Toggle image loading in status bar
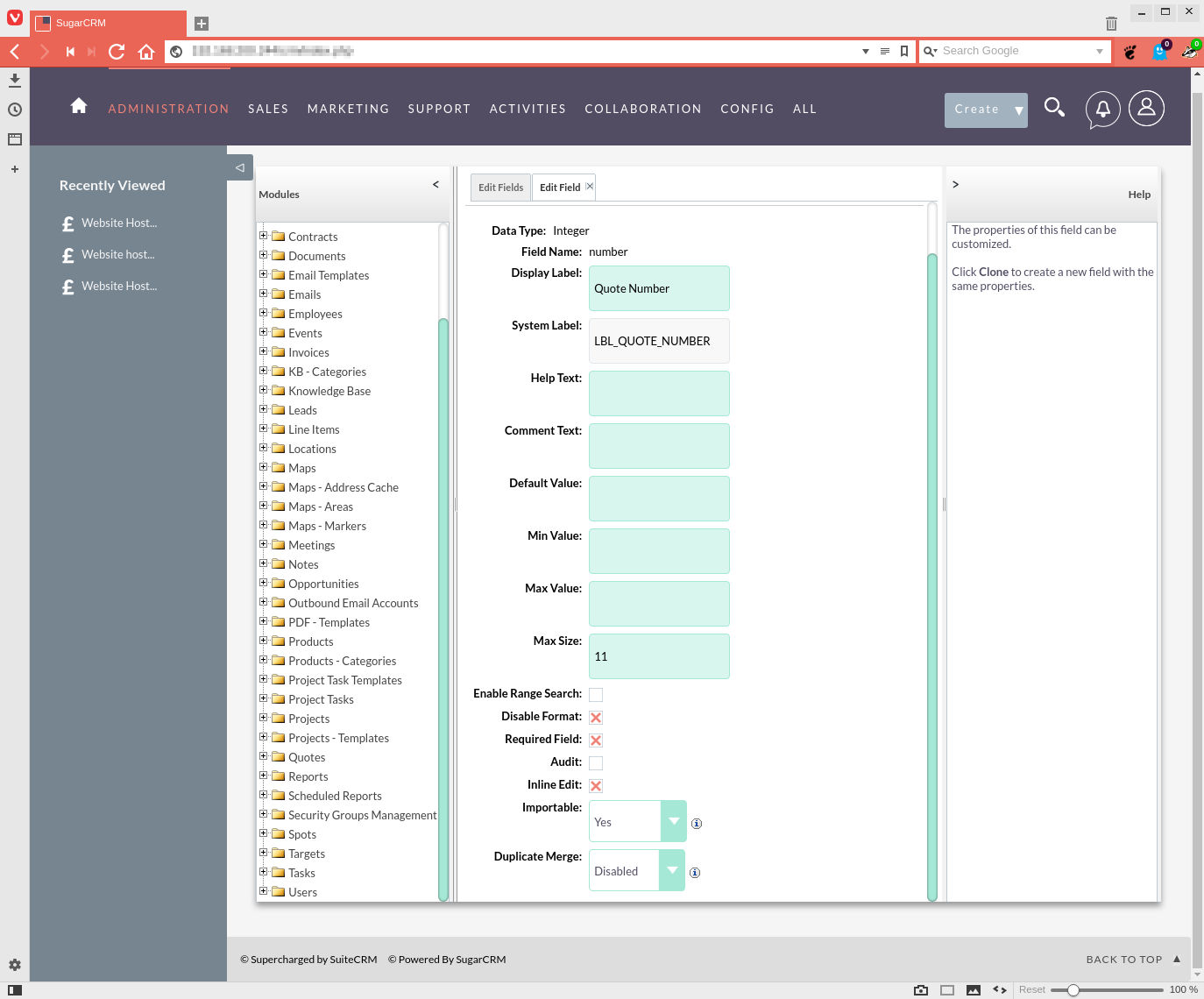This screenshot has width=1204, height=999. [x=974, y=990]
